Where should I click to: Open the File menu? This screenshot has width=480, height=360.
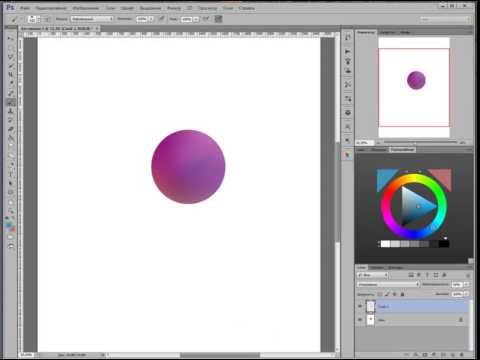pos(25,8)
